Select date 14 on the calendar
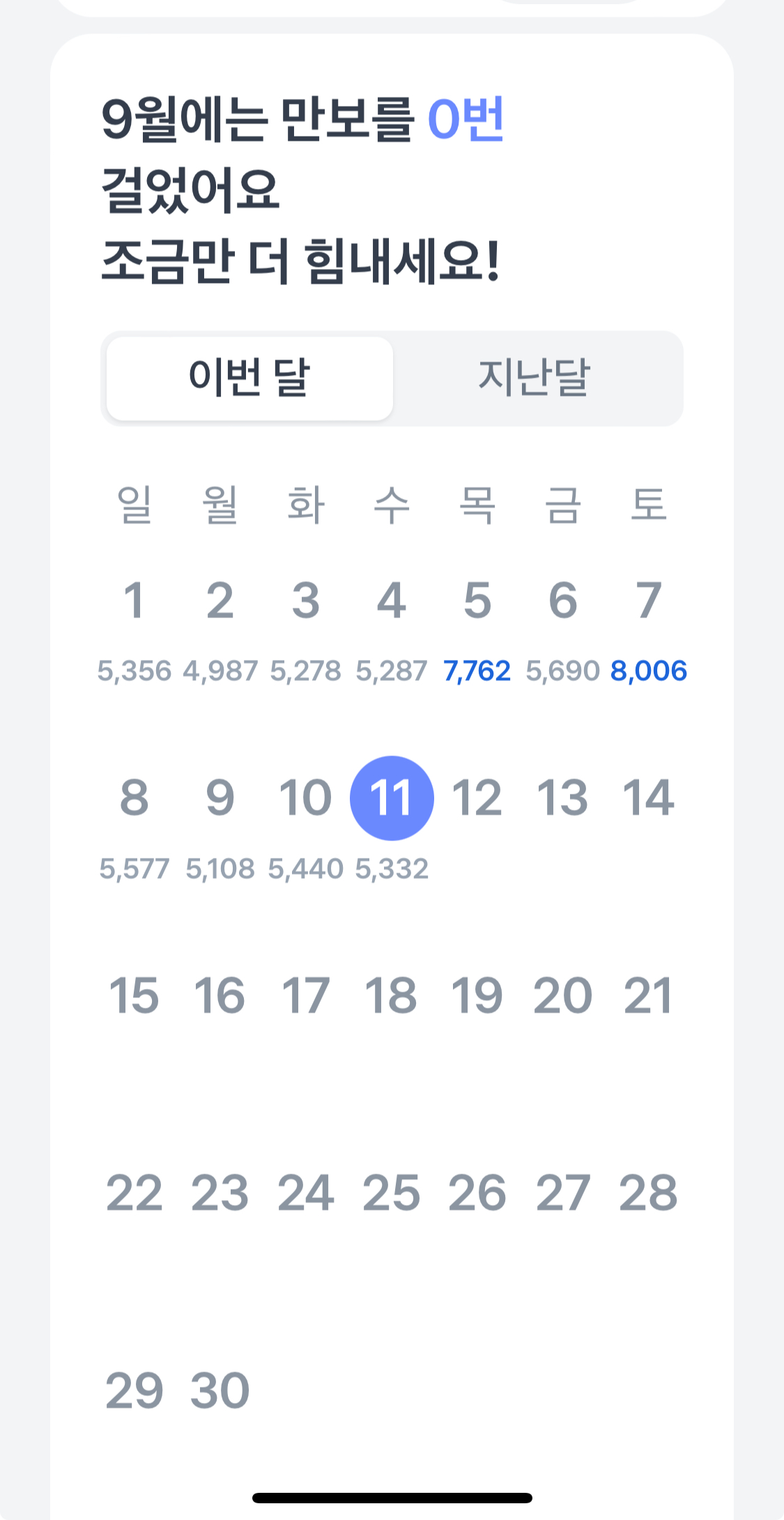 click(x=648, y=798)
